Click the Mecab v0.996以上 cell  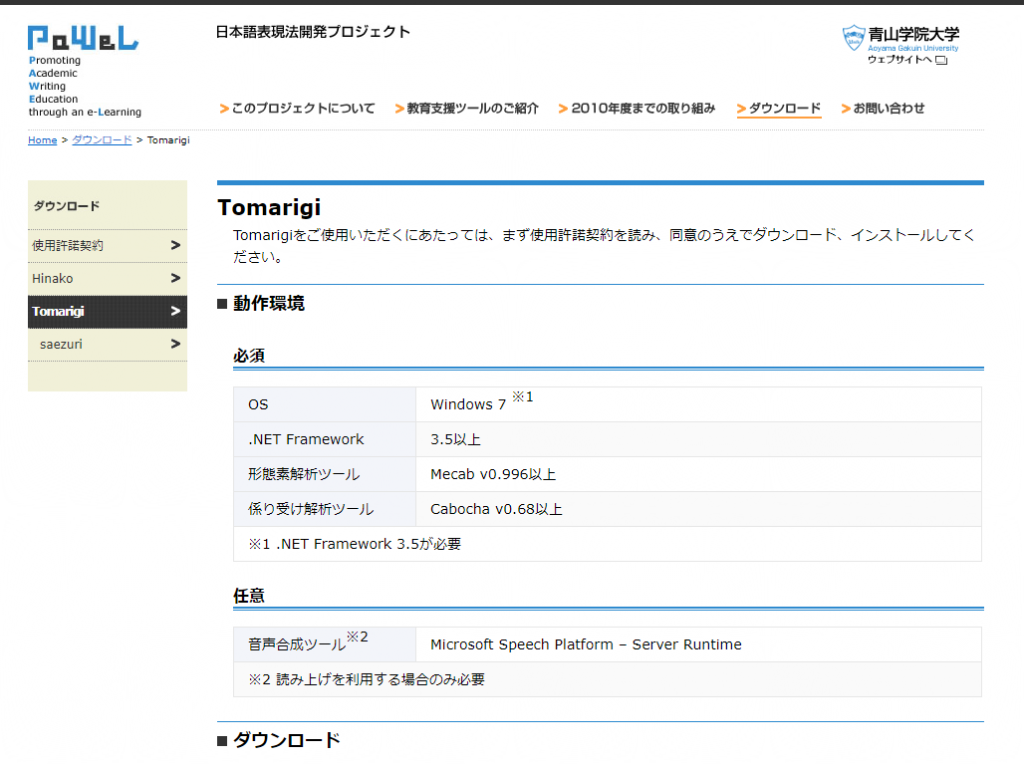[698, 474]
